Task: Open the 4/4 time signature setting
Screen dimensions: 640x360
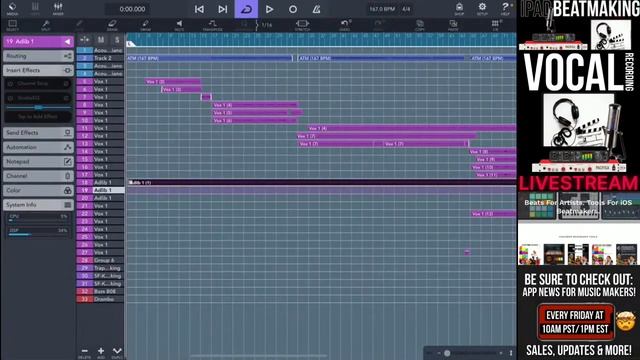Action: [406, 9]
